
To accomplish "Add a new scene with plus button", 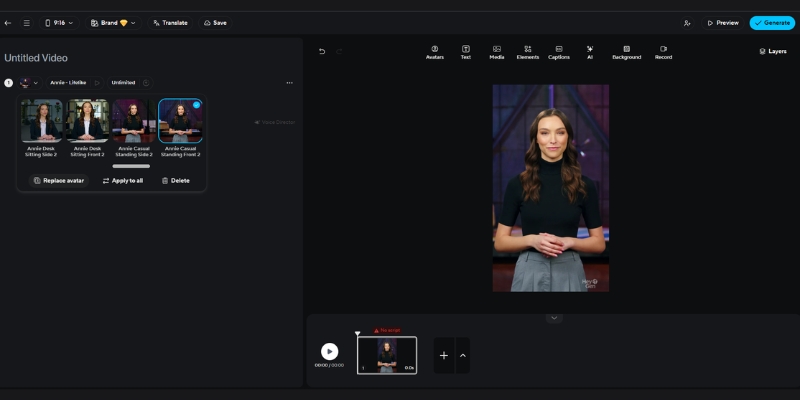I will coord(444,356).
